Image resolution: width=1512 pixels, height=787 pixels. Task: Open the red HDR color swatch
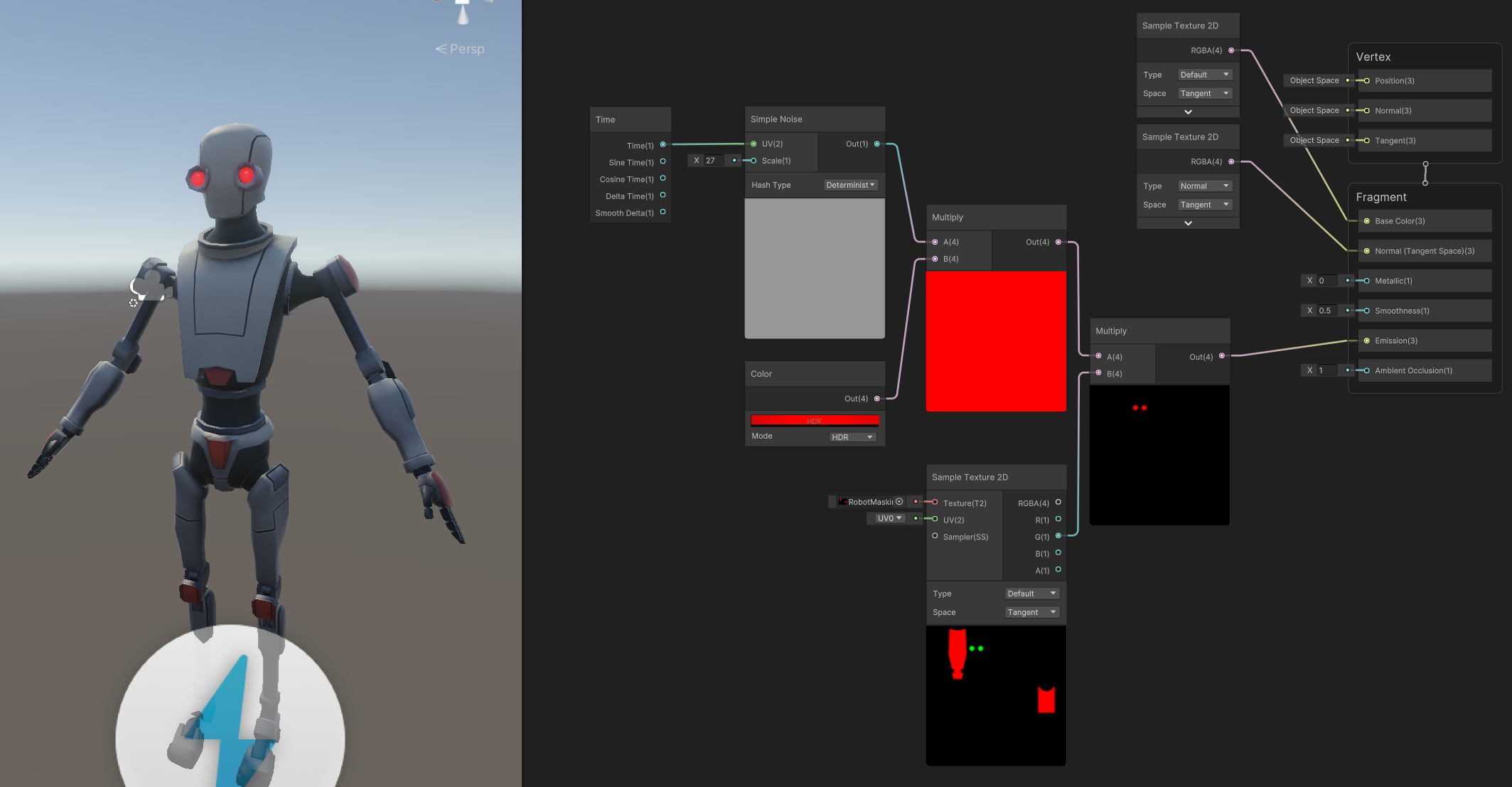[814, 421]
